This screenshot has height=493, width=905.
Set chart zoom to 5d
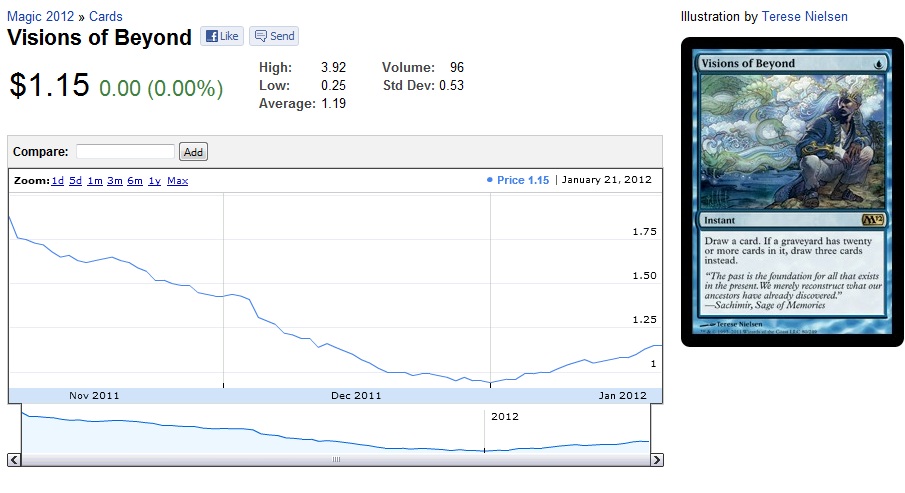click(76, 181)
